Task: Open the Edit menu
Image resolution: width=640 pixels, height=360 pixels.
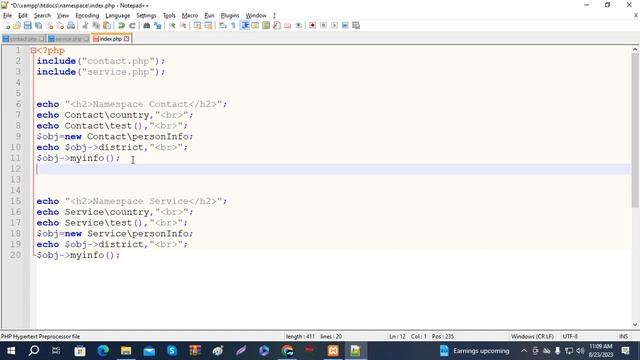Action: click(23, 16)
